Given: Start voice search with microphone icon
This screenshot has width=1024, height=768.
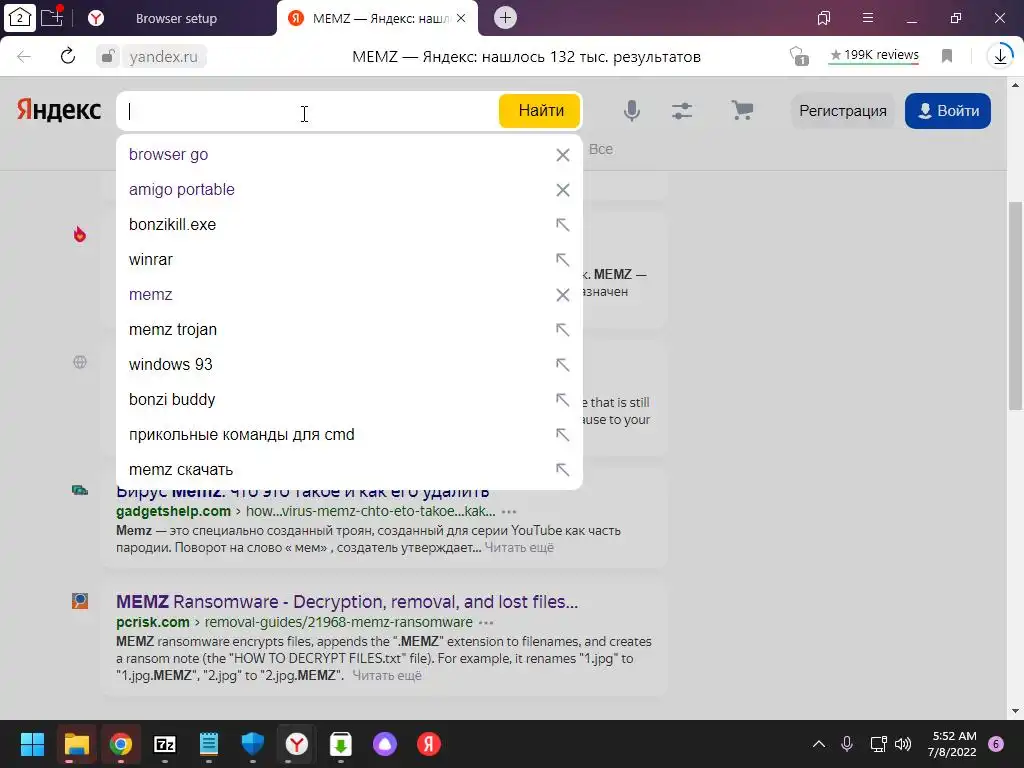Looking at the screenshot, I should 632,111.
